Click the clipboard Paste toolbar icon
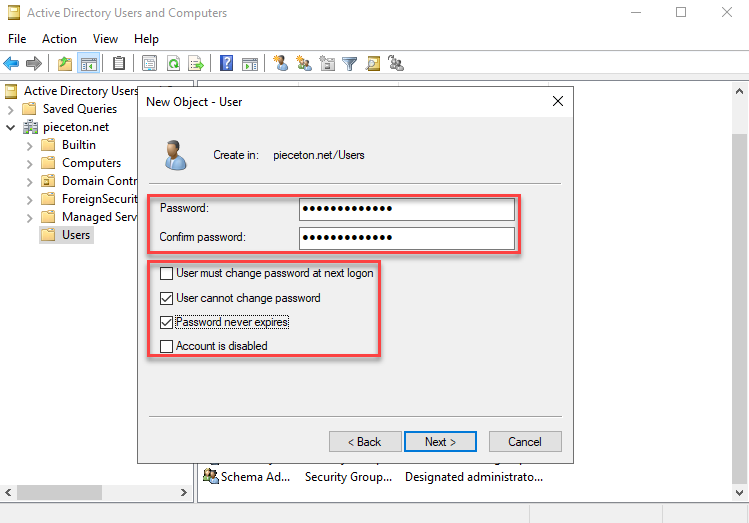 (118, 63)
